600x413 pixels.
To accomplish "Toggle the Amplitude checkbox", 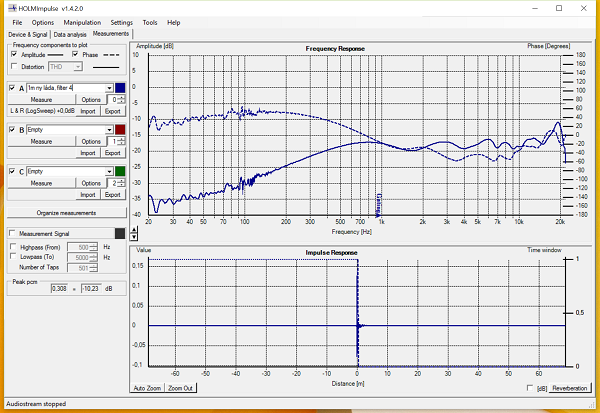I will pyautogui.click(x=14, y=54).
